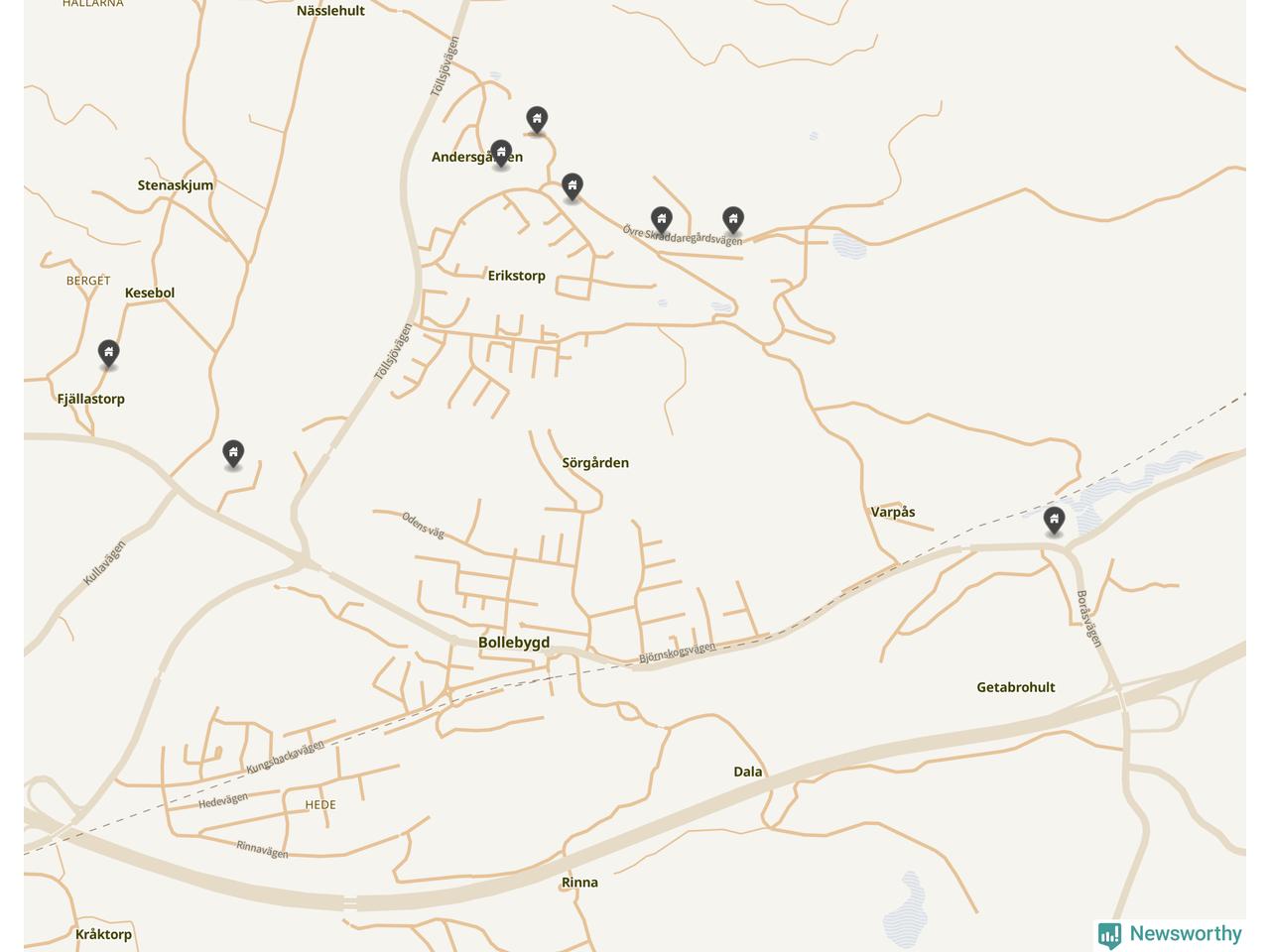The image size is (1270, 952).
Task: Click the Sörgården place label
Action: pos(595,463)
